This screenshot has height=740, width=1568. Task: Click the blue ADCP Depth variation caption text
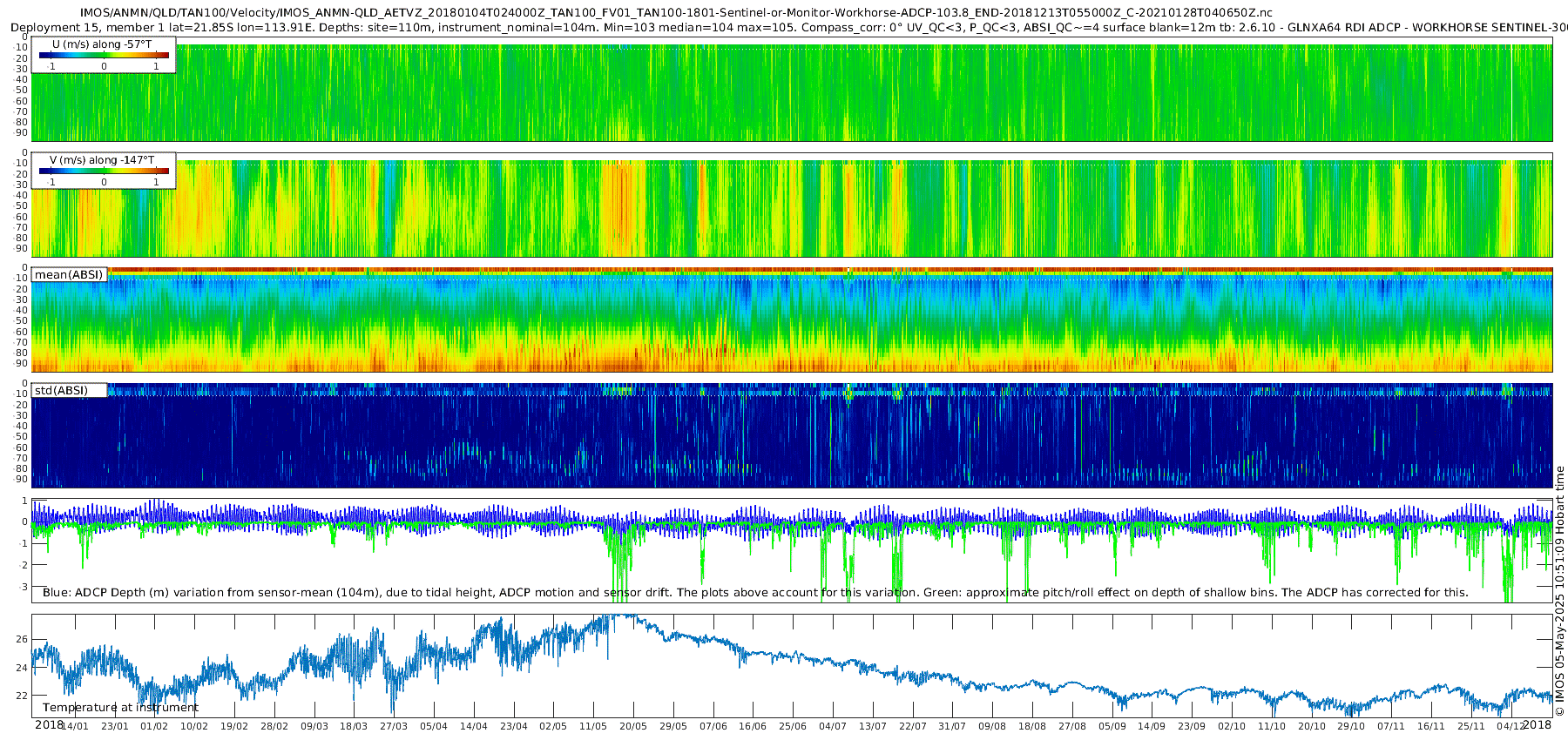(x=756, y=592)
